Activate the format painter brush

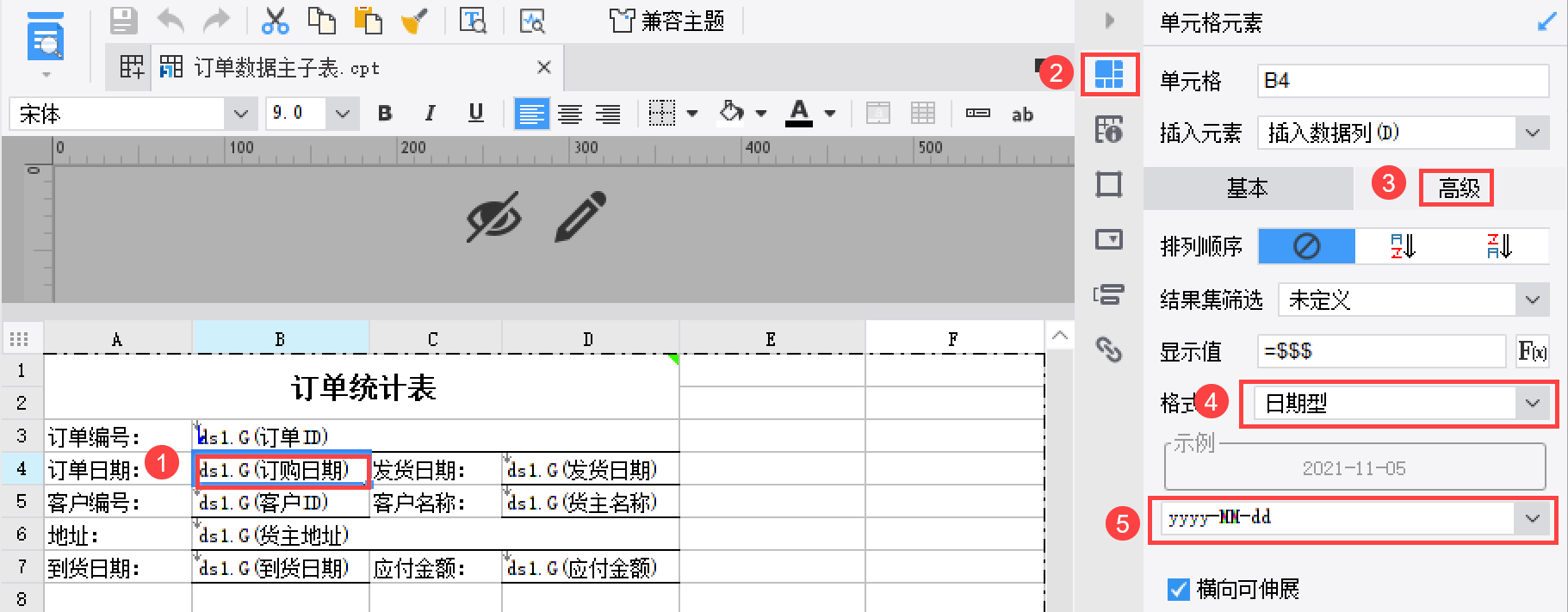coord(415,20)
